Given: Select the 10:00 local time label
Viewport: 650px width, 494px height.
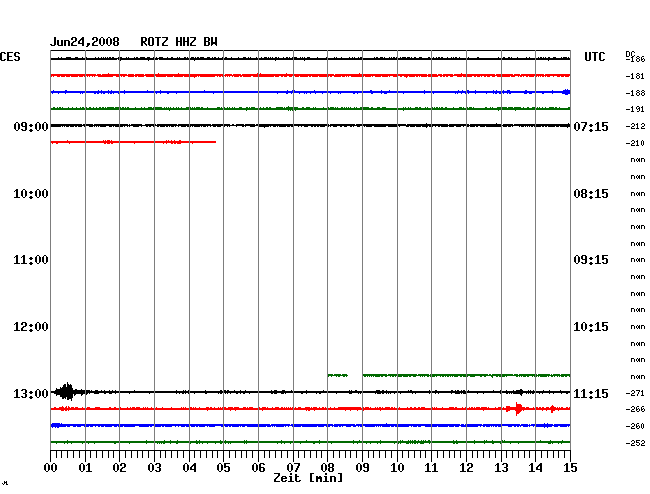Looking at the screenshot, I should tap(31, 194).
